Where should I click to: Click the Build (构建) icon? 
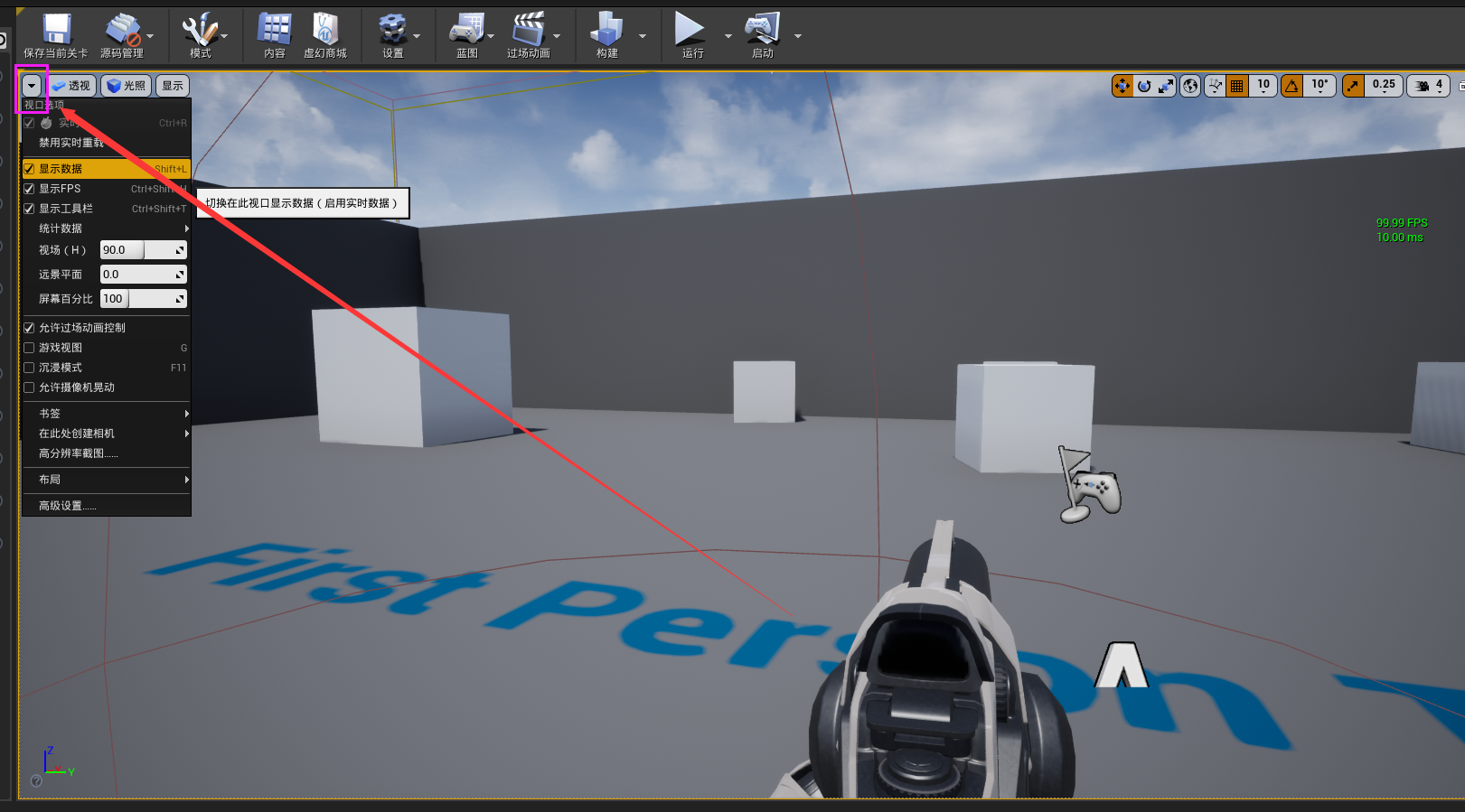click(606, 30)
